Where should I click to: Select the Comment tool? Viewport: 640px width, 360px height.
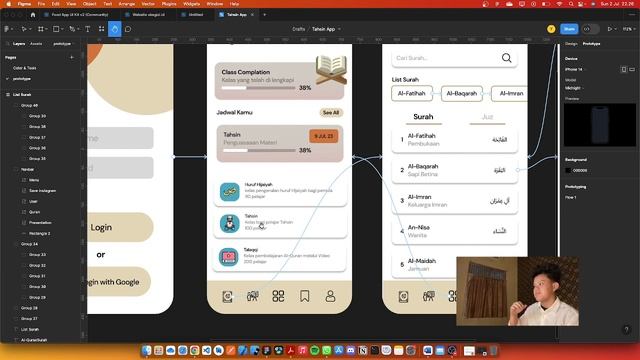(128, 29)
